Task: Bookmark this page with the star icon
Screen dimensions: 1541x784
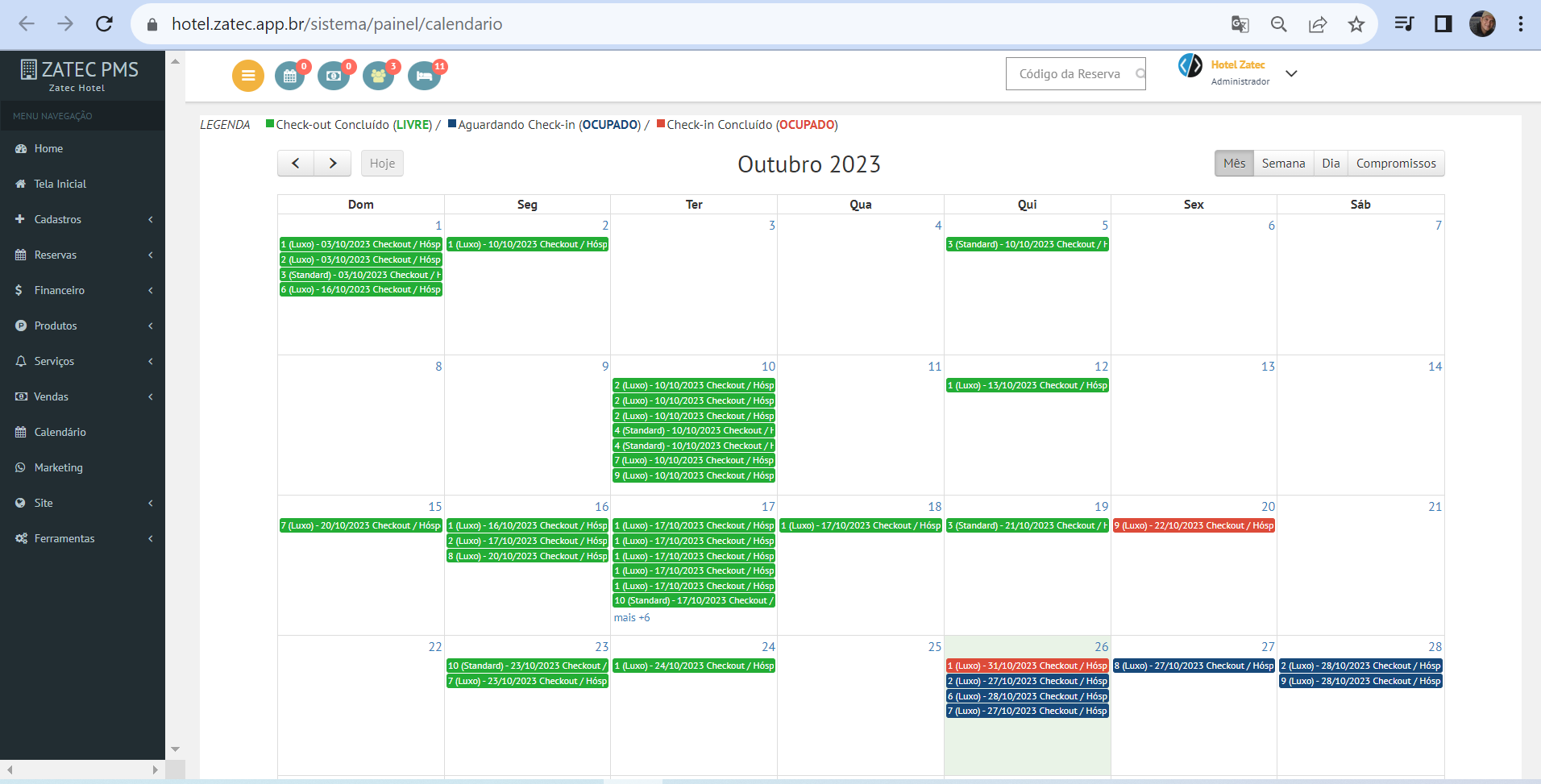Action: [1356, 24]
